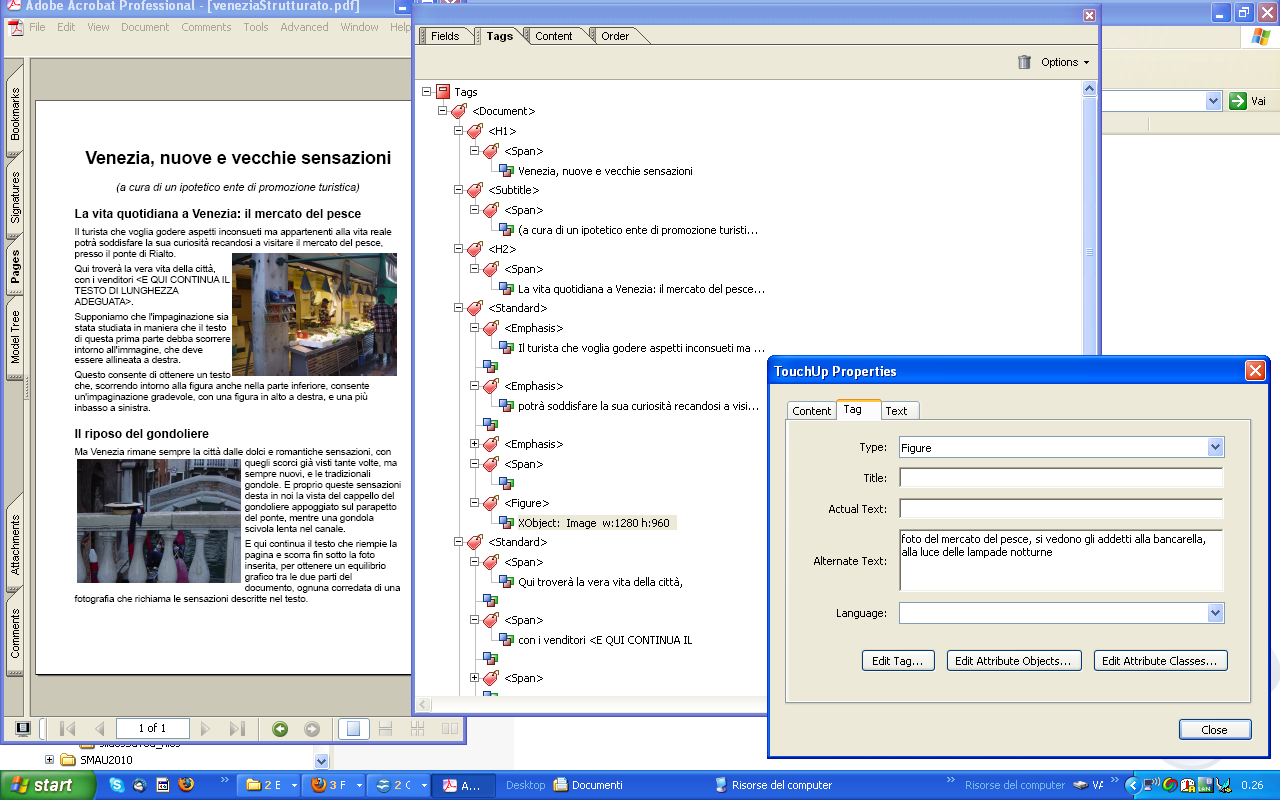This screenshot has width=1280, height=800.
Task: Open the Comments side panel tab
Action: coord(15,634)
